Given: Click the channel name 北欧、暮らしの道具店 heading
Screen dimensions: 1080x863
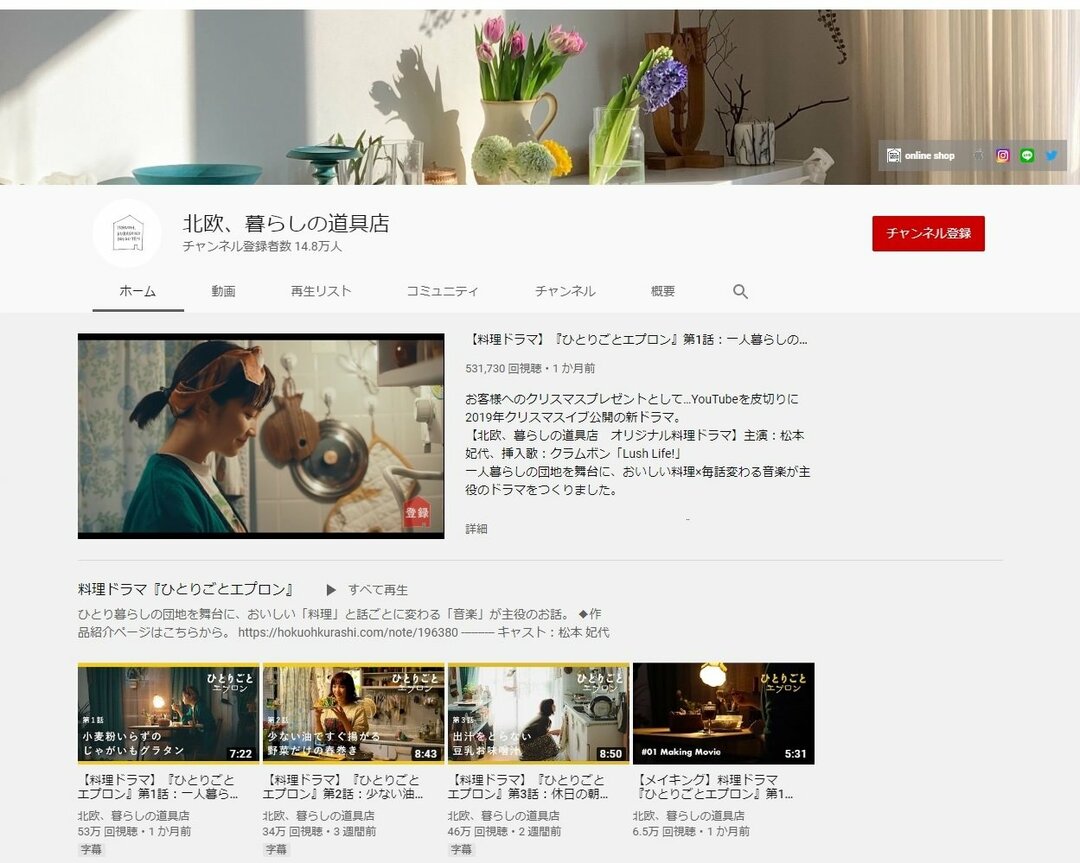Looking at the screenshot, I should 286,224.
